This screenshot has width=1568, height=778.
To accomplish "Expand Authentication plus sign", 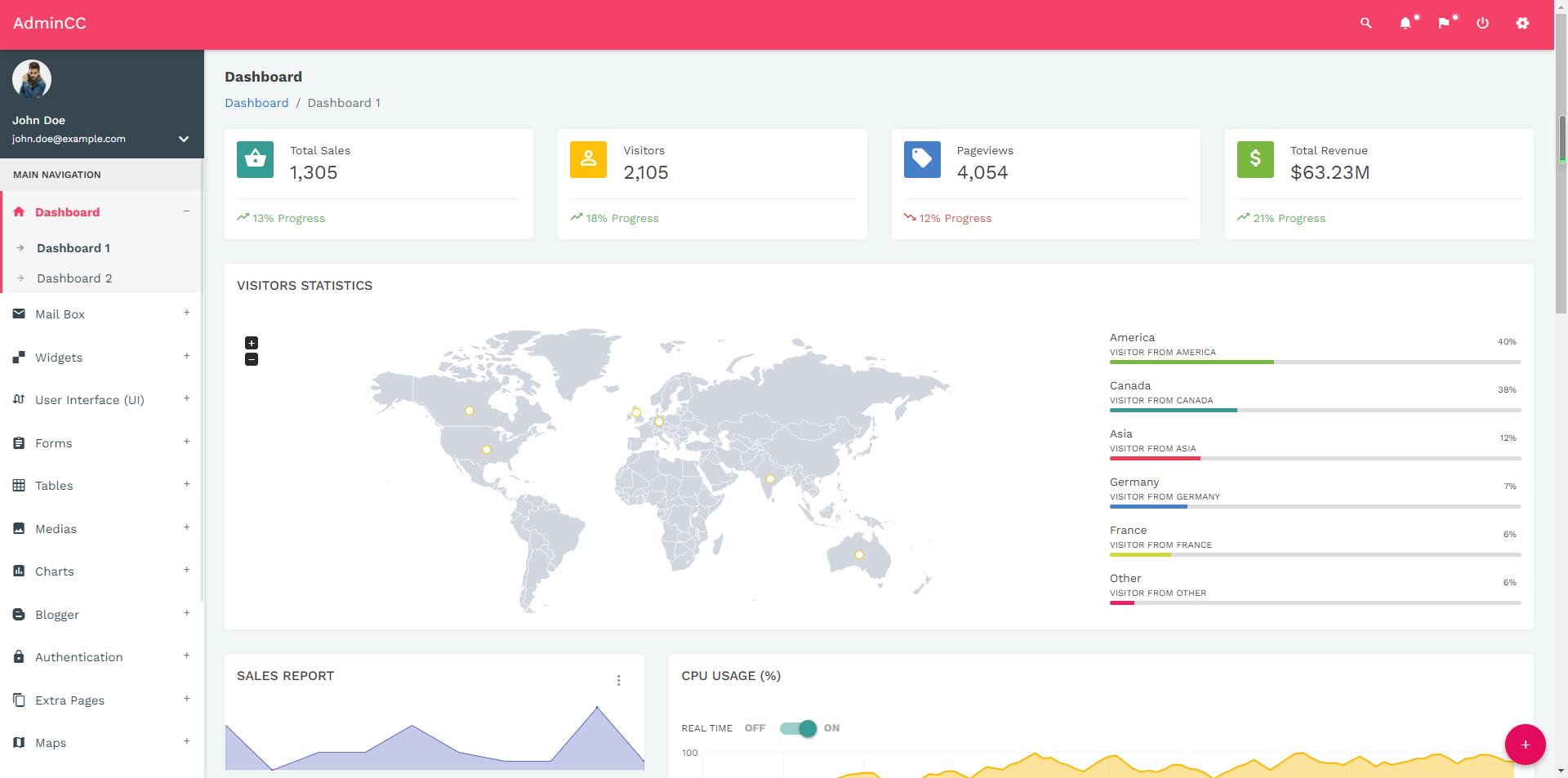I will (186, 656).
